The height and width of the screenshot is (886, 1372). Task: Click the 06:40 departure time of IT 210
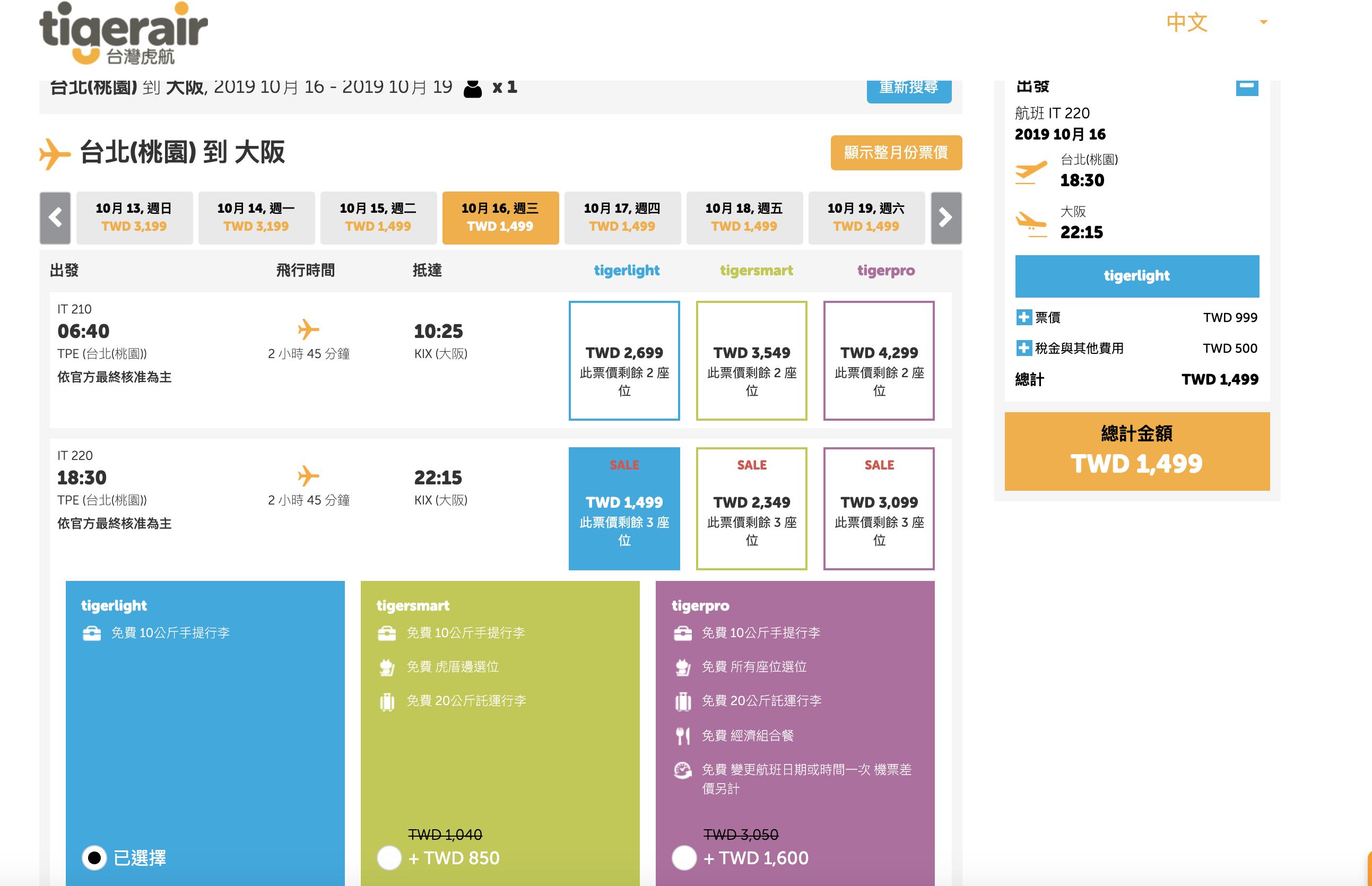pos(83,332)
